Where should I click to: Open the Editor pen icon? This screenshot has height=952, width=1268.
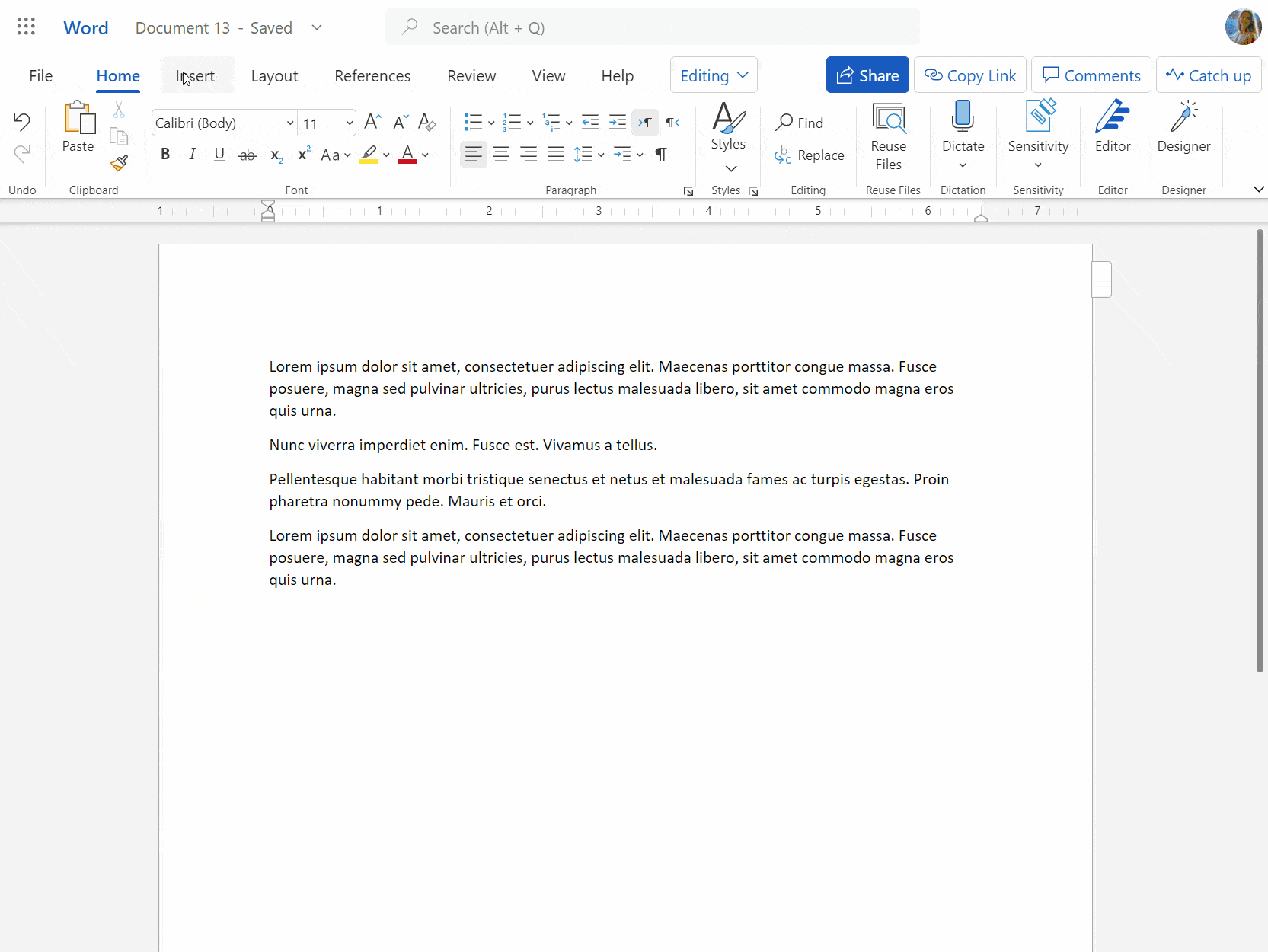pyautogui.click(x=1113, y=117)
